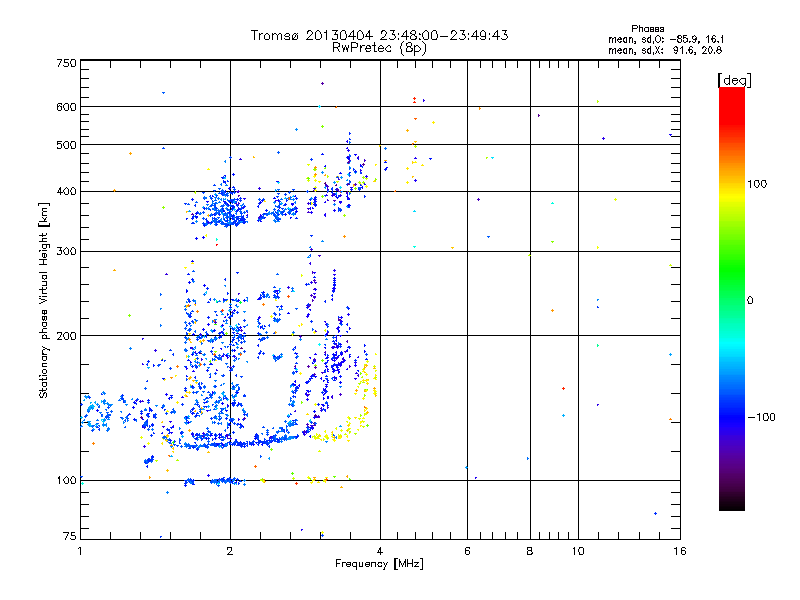Click the x-axis tick label '2'
The image size is (800, 600).
point(230,551)
